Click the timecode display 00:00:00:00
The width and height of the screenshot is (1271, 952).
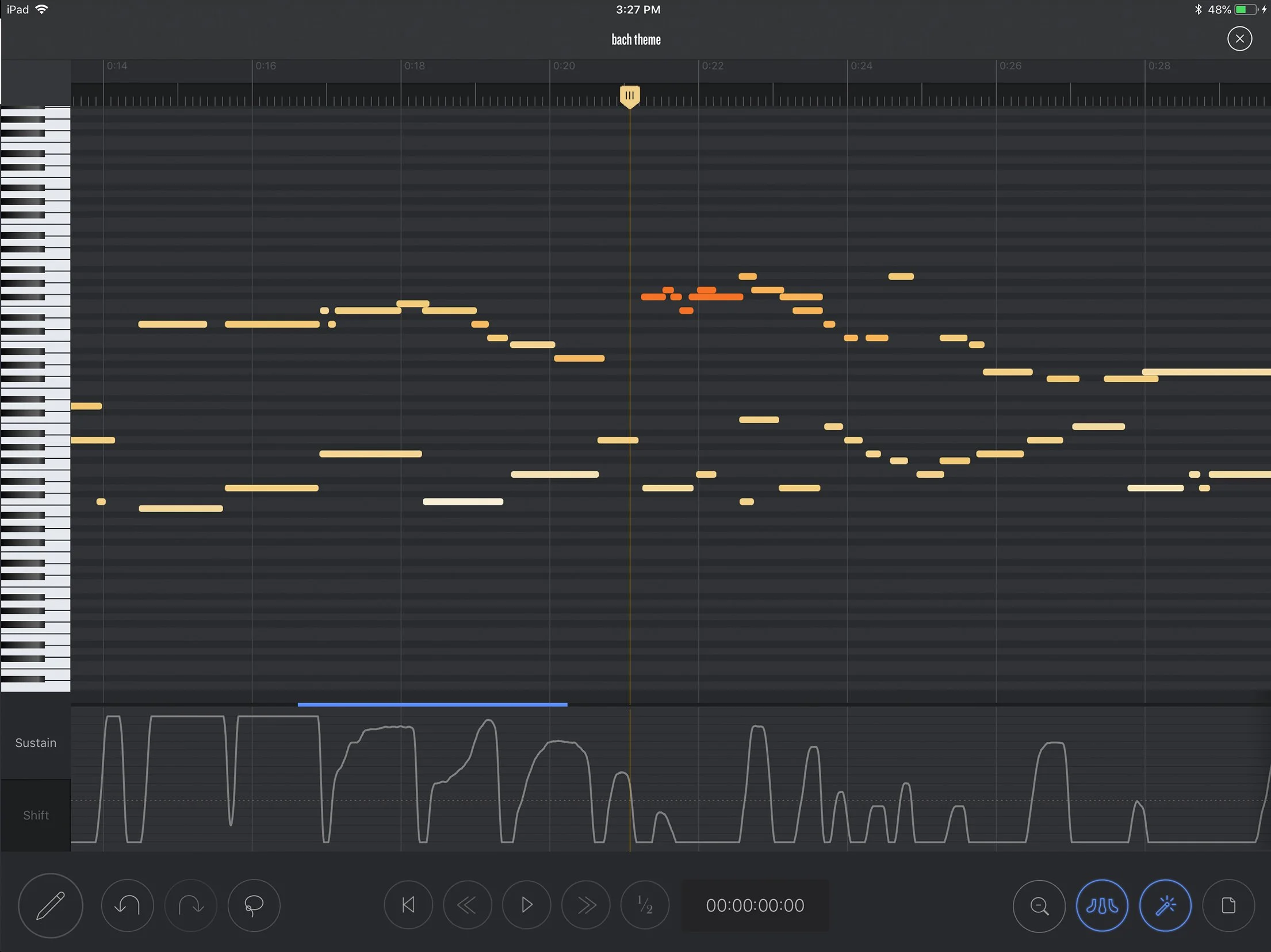pos(755,905)
